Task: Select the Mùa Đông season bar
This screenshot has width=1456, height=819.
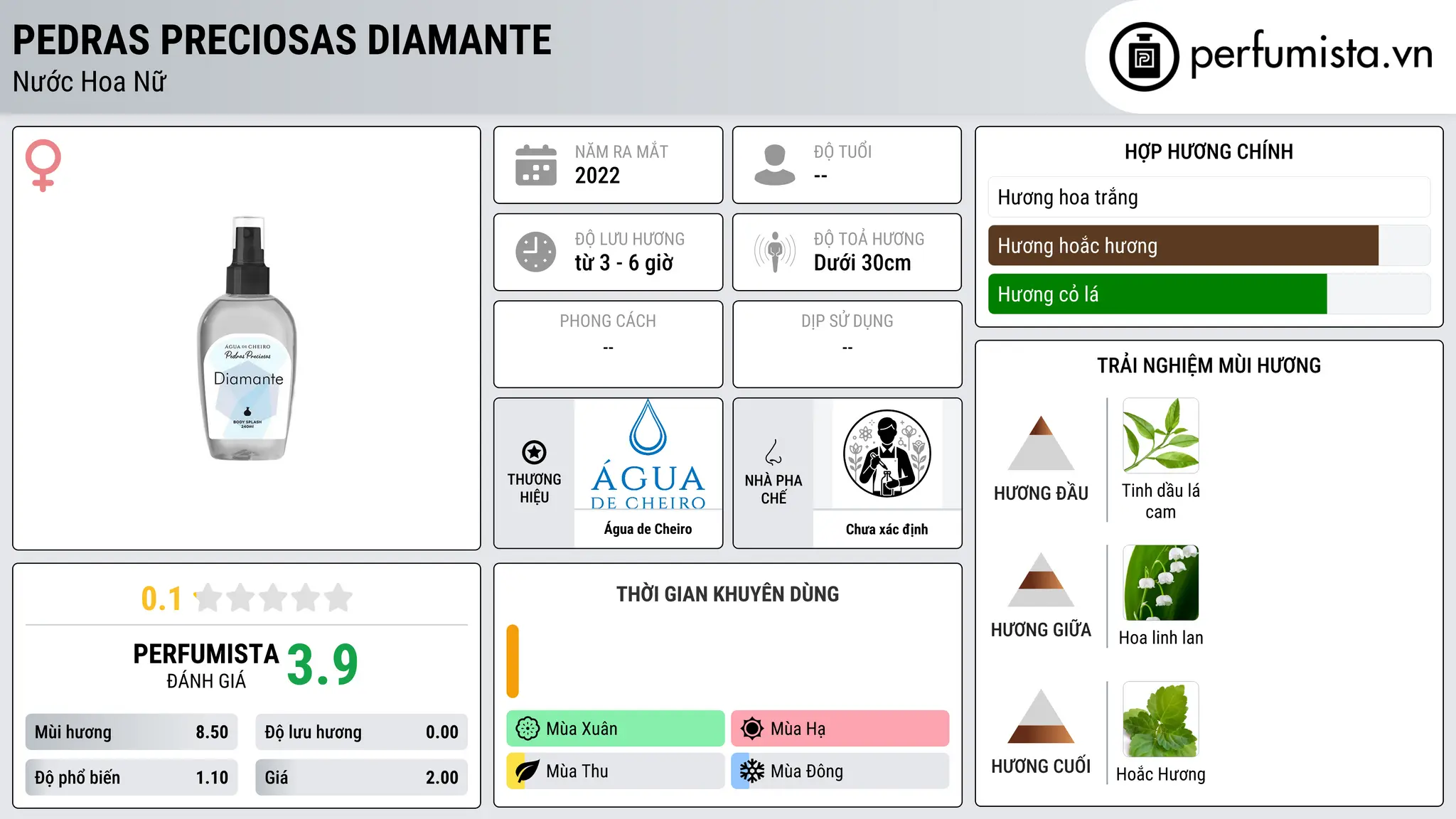Action: pos(840,771)
